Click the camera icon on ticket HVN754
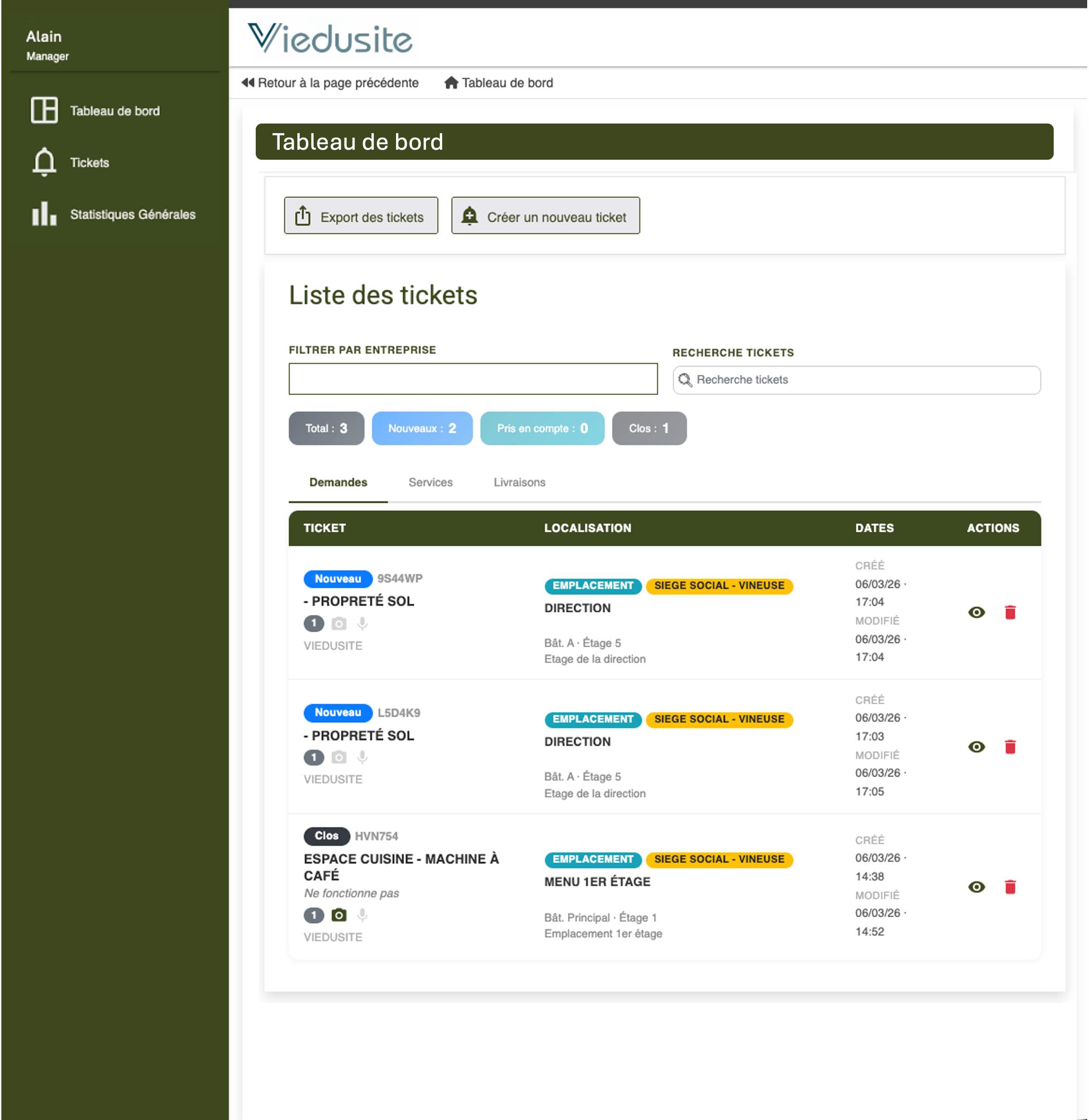The height and width of the screenshot is (1120, 1089). click(x=339, y=915)
